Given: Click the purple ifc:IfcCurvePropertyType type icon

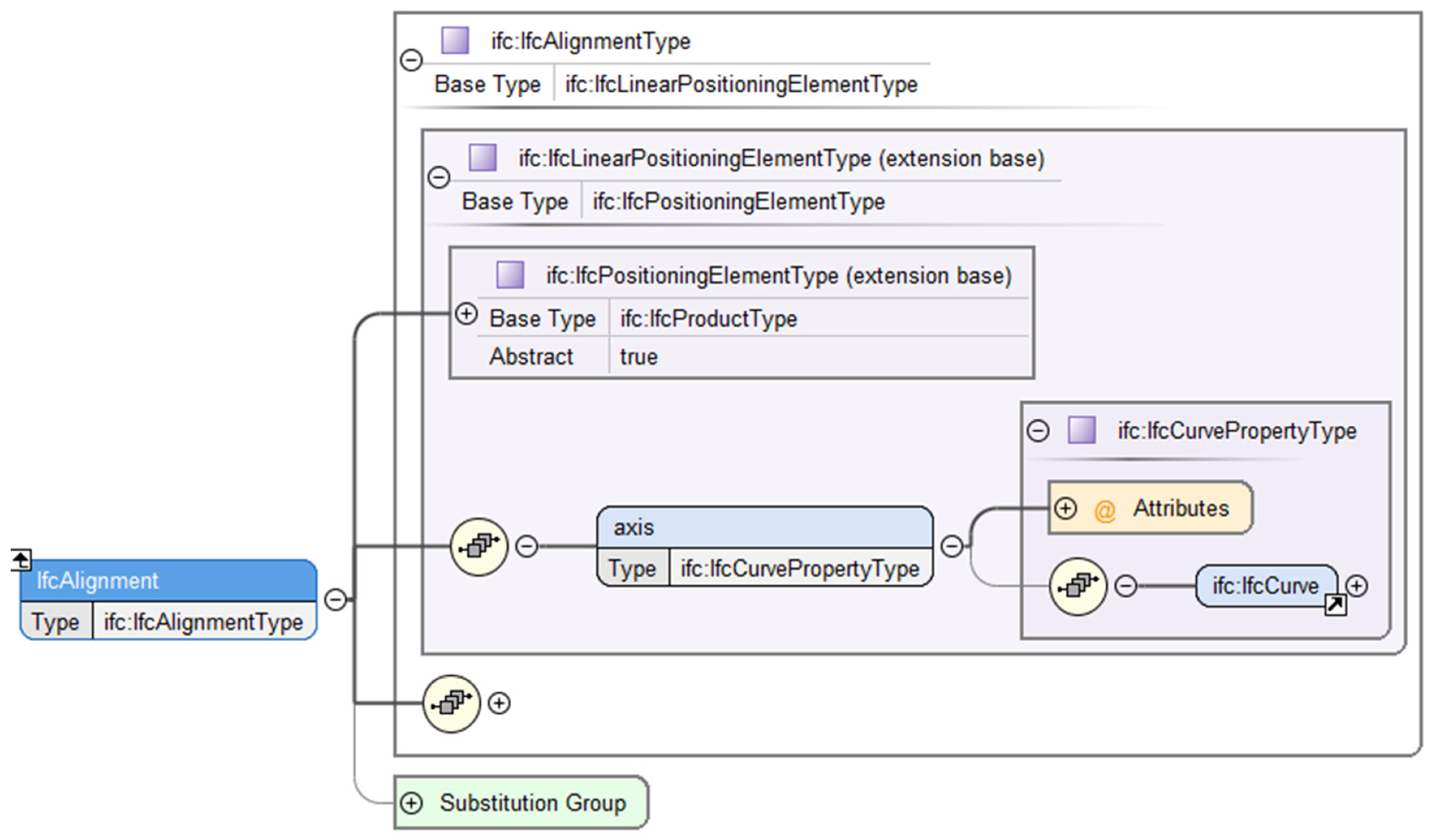Looking at the screenshot, I should (x=1081, y=430).
